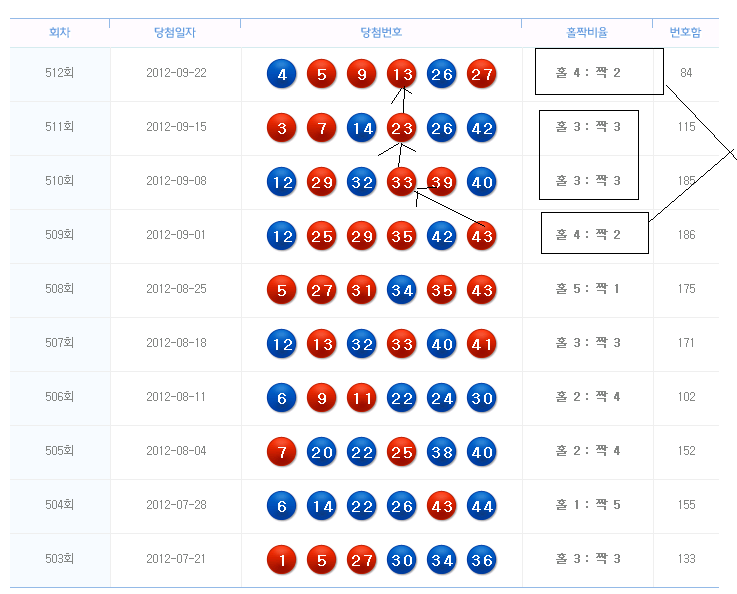Click red ball 33 in the 510회 row
This screenshot has width=737, height=594.
point(402,182)
